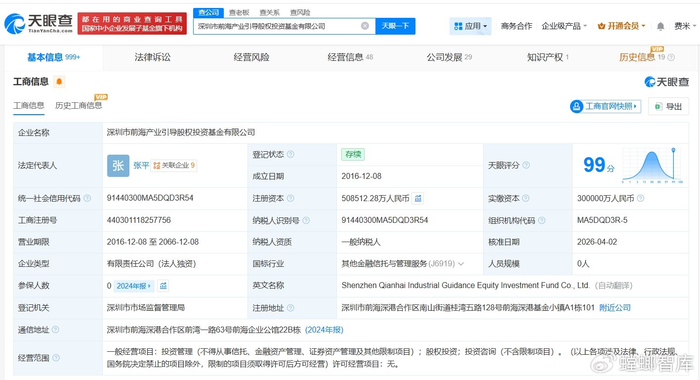Viewport: 700px width, 380px height.
Task: Click the 张 avatar of legal representative
Action: click(118, 166)
